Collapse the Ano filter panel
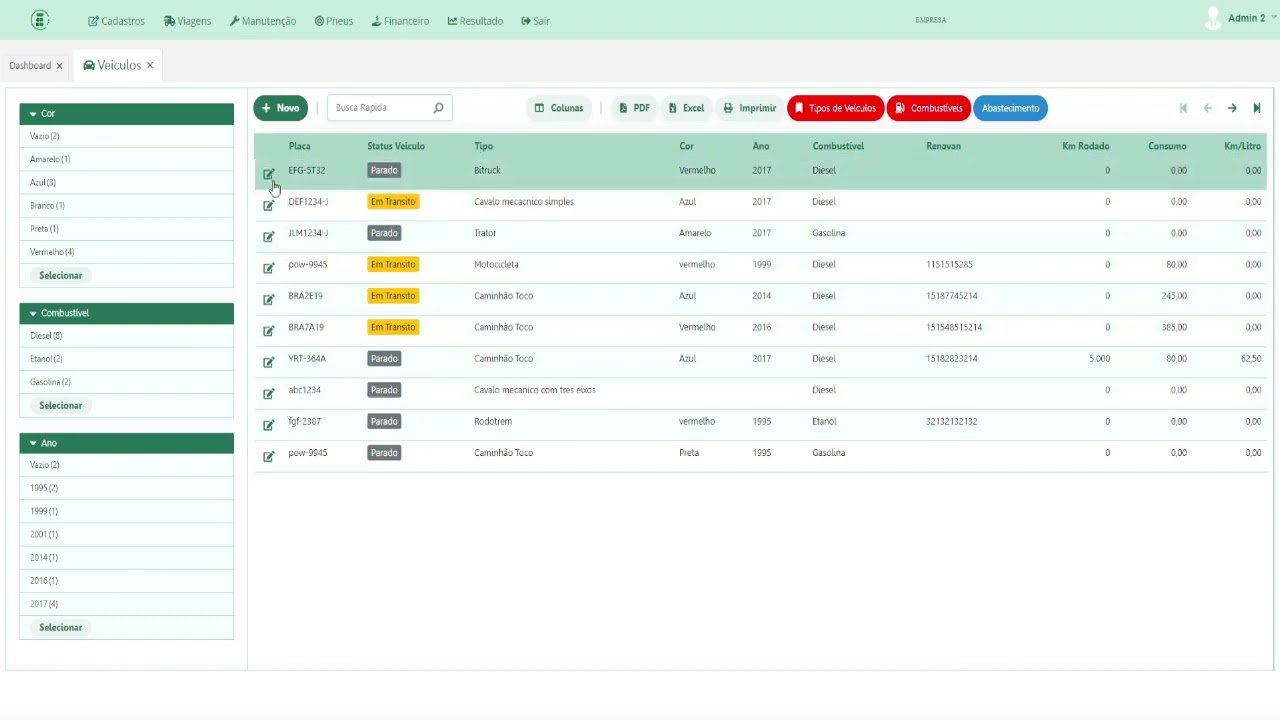1280x720 pixels. (126, 443)
